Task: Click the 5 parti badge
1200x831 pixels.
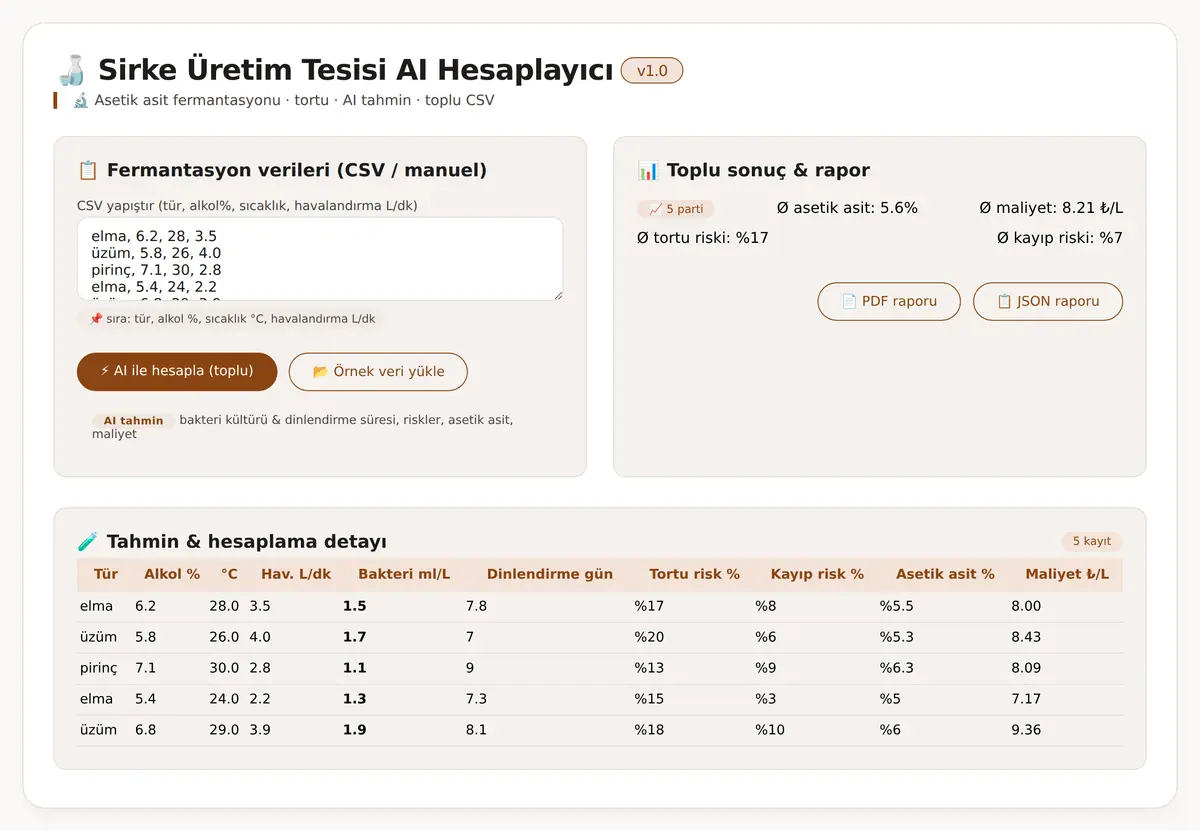Action: 676,209
